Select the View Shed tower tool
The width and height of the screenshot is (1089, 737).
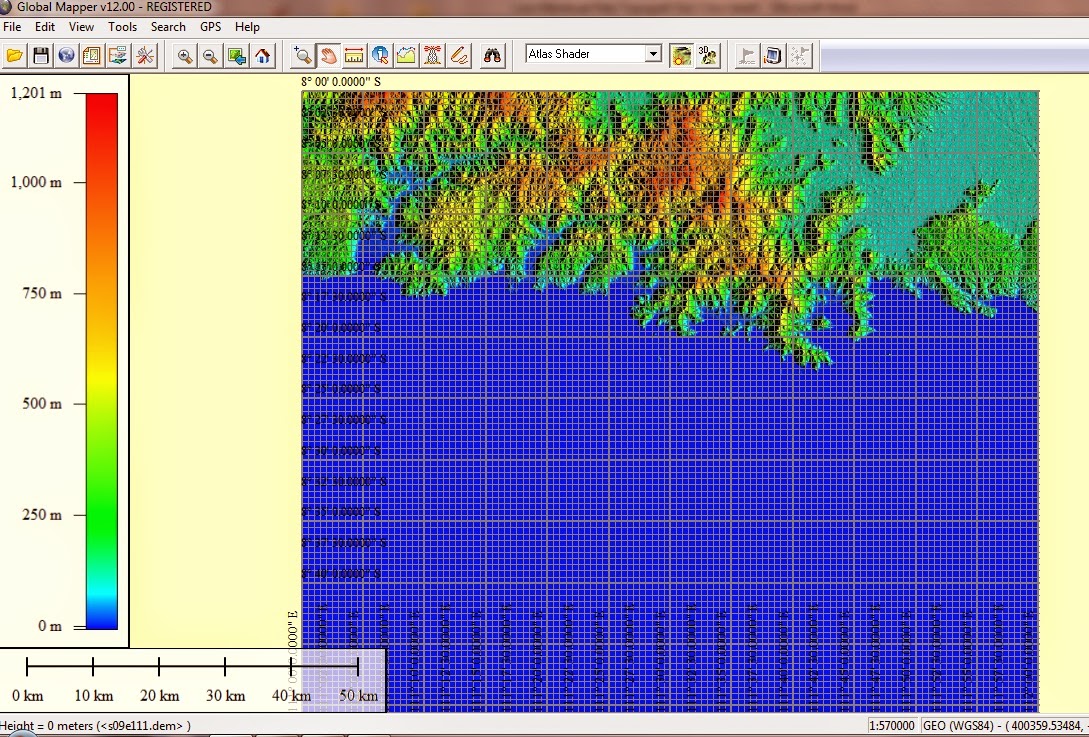(x=433, y=56)
